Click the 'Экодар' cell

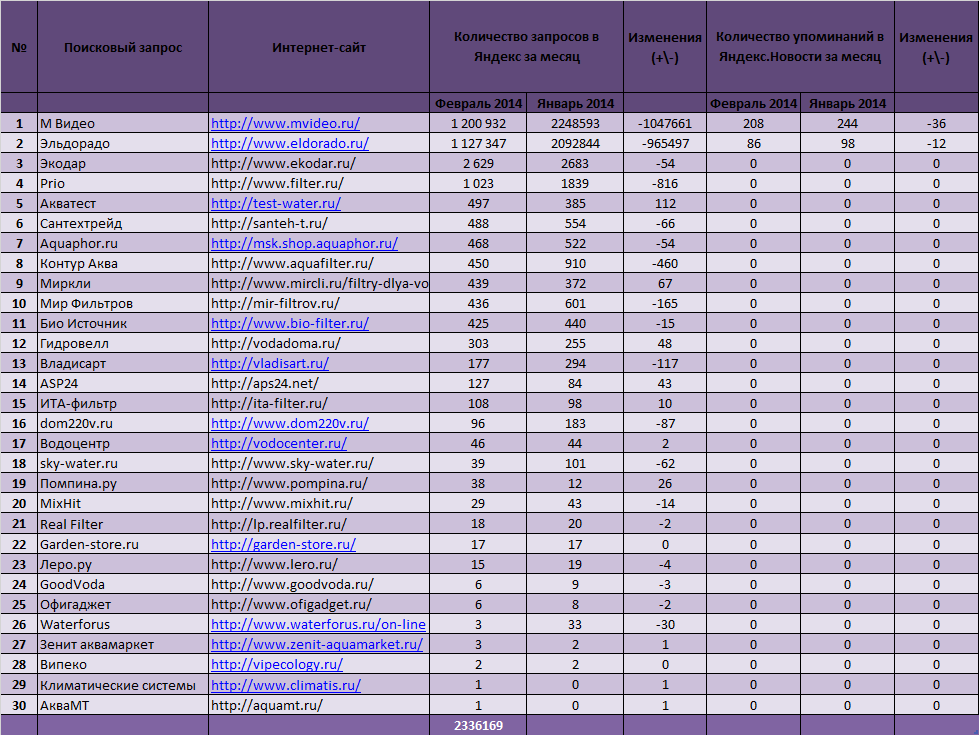123,164
